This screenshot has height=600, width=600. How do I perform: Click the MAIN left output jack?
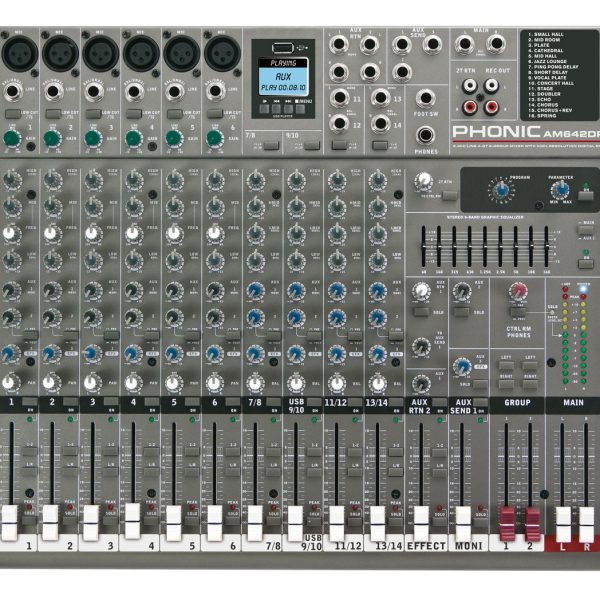coord(465,44)
